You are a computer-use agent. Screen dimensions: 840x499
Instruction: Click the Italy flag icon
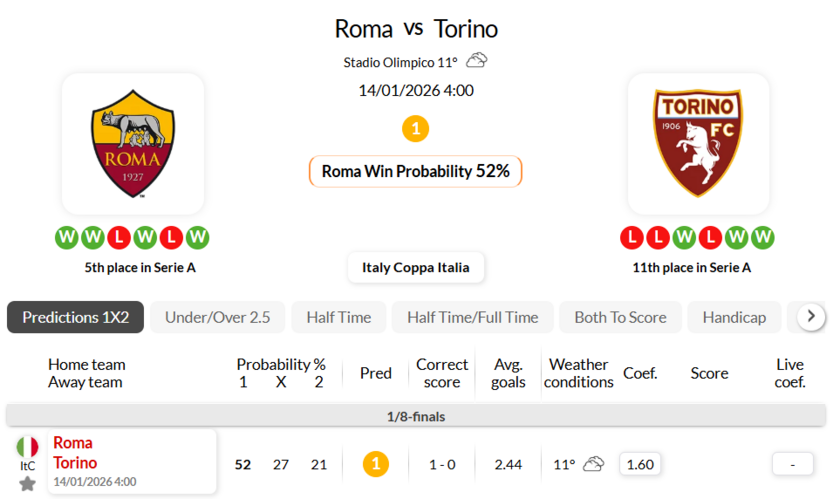pos(28,447)
